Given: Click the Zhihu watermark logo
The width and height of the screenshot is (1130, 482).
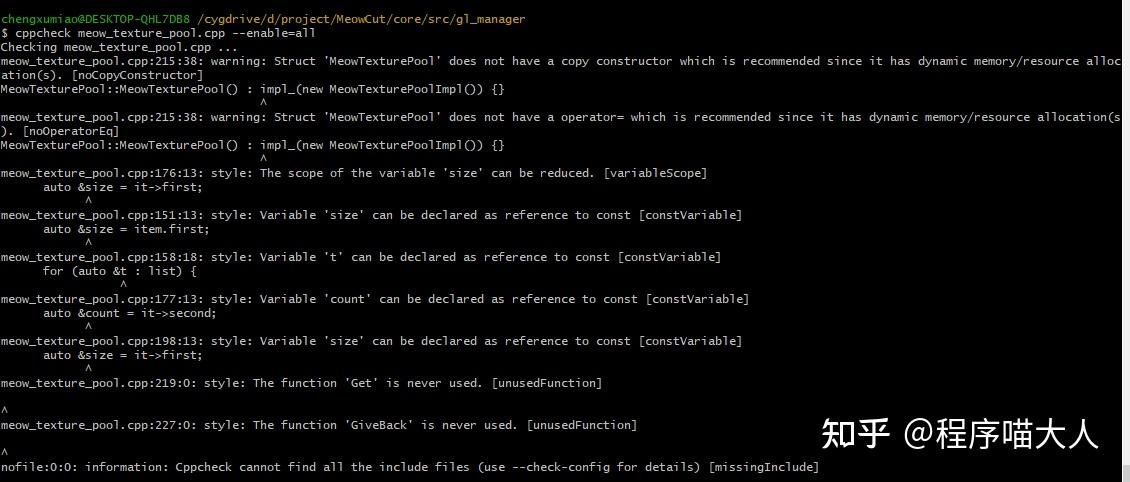Looking at the screenshot, I should pos(855,434).
